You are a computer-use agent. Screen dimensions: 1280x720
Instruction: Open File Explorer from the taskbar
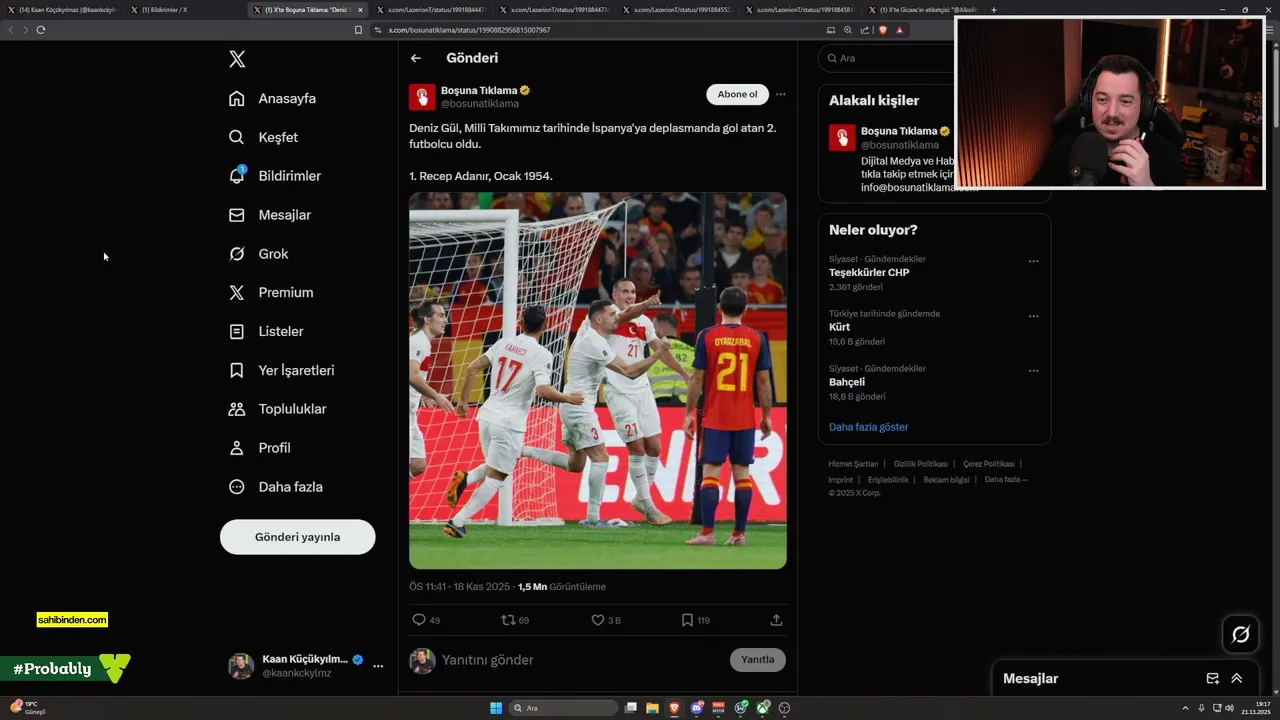coord(652,708)
